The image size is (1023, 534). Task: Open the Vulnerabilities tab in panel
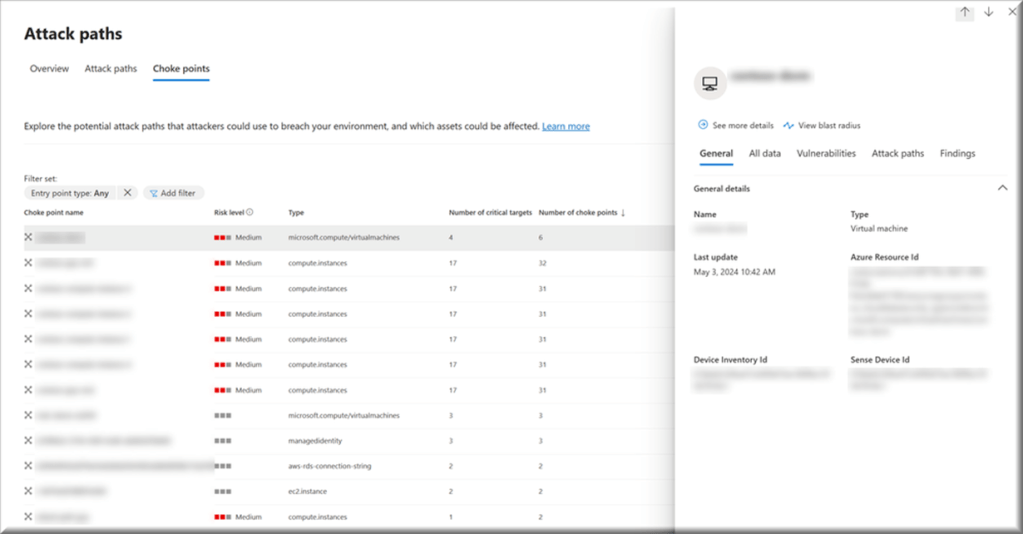826,154
